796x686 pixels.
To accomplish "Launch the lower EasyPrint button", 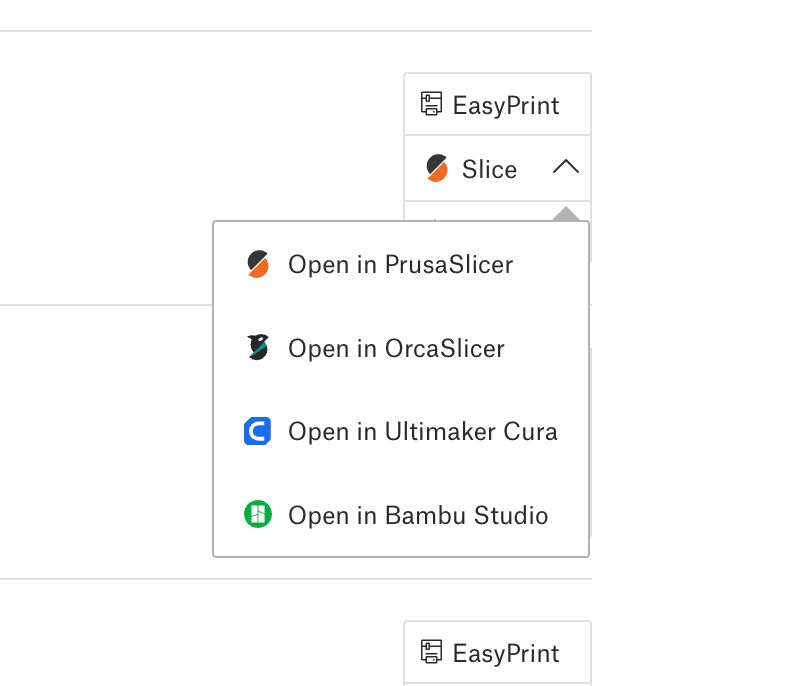I will 498,652.
